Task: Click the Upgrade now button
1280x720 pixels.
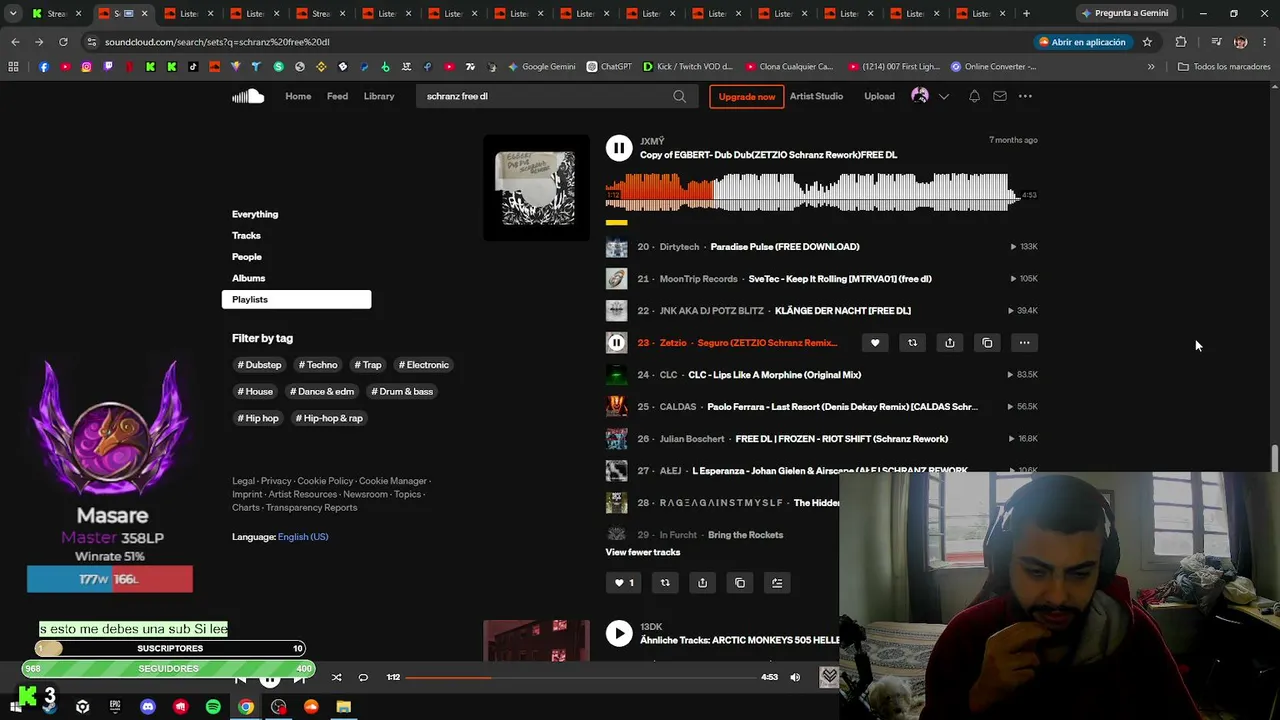Action: click(x=747, y=96)
